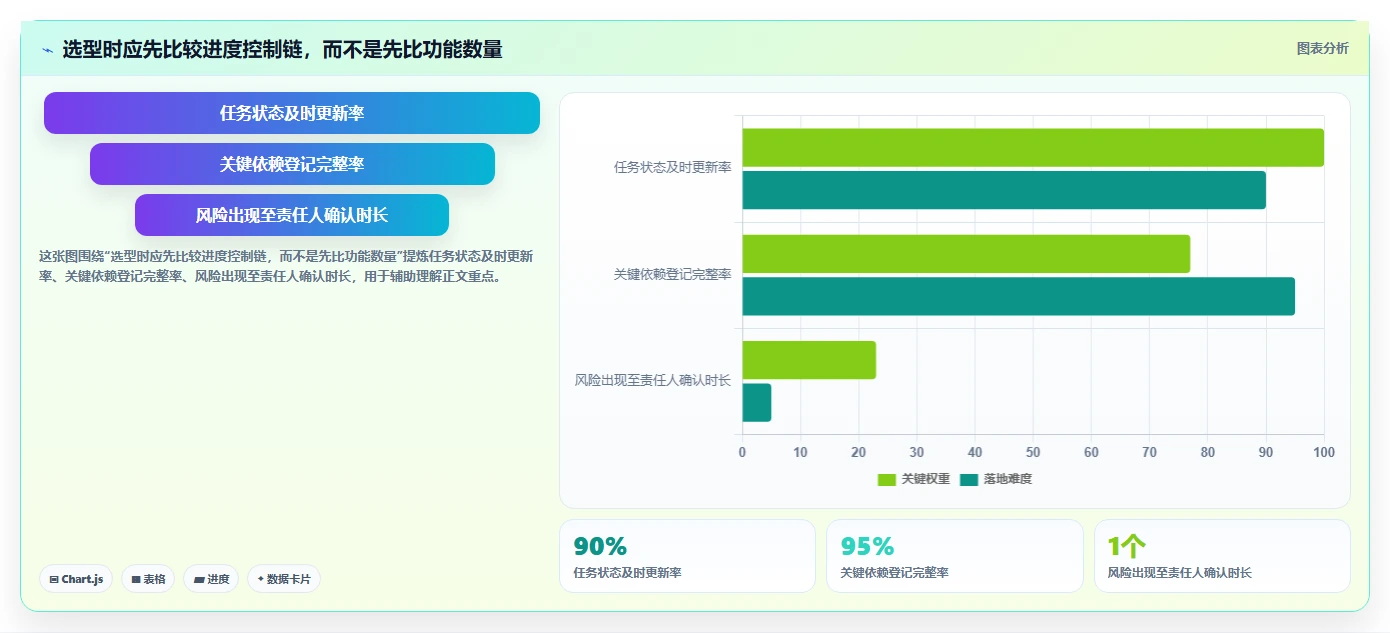Click the heading 选型时应先比较进度控制链

click(x=282, y=49)
